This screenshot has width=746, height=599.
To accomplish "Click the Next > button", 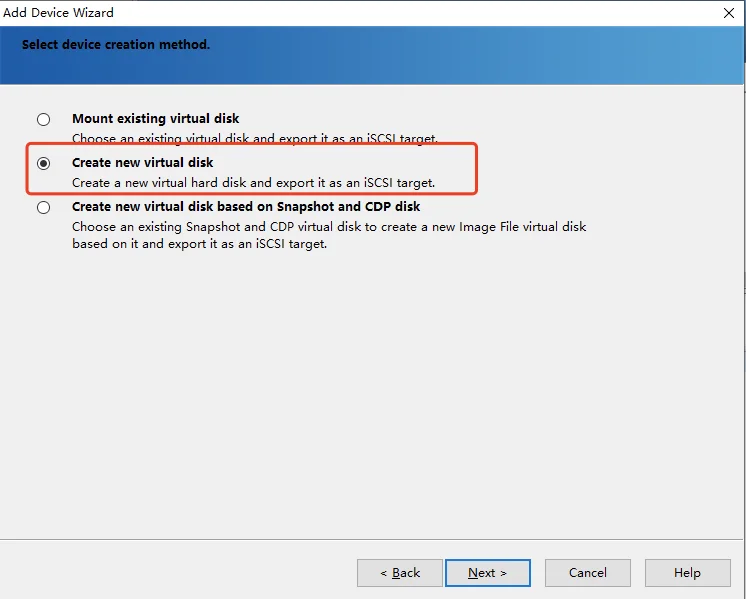I will coord(488,573).
